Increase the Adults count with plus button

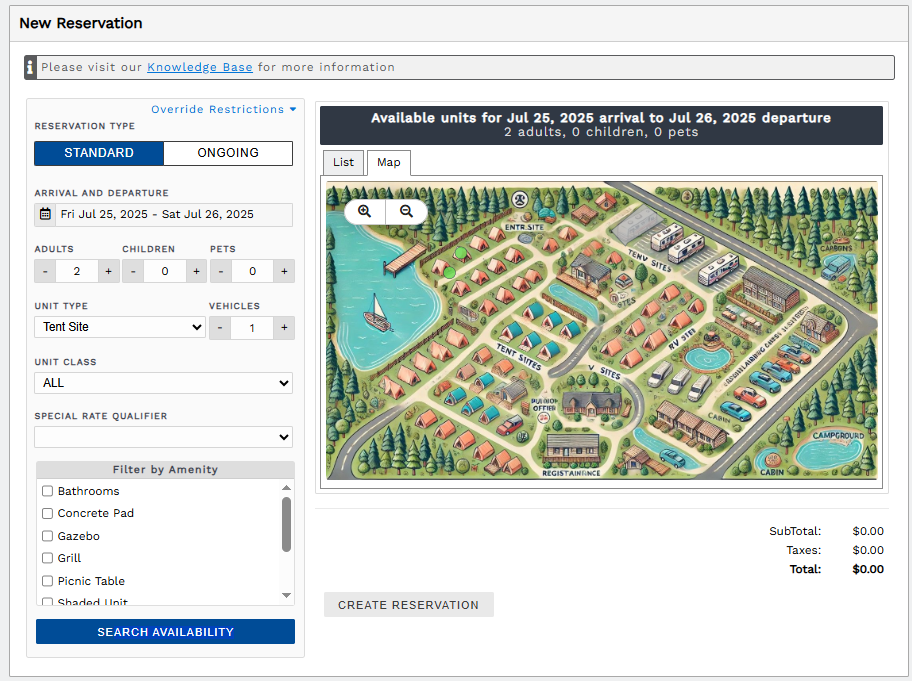tap(108, 270)
